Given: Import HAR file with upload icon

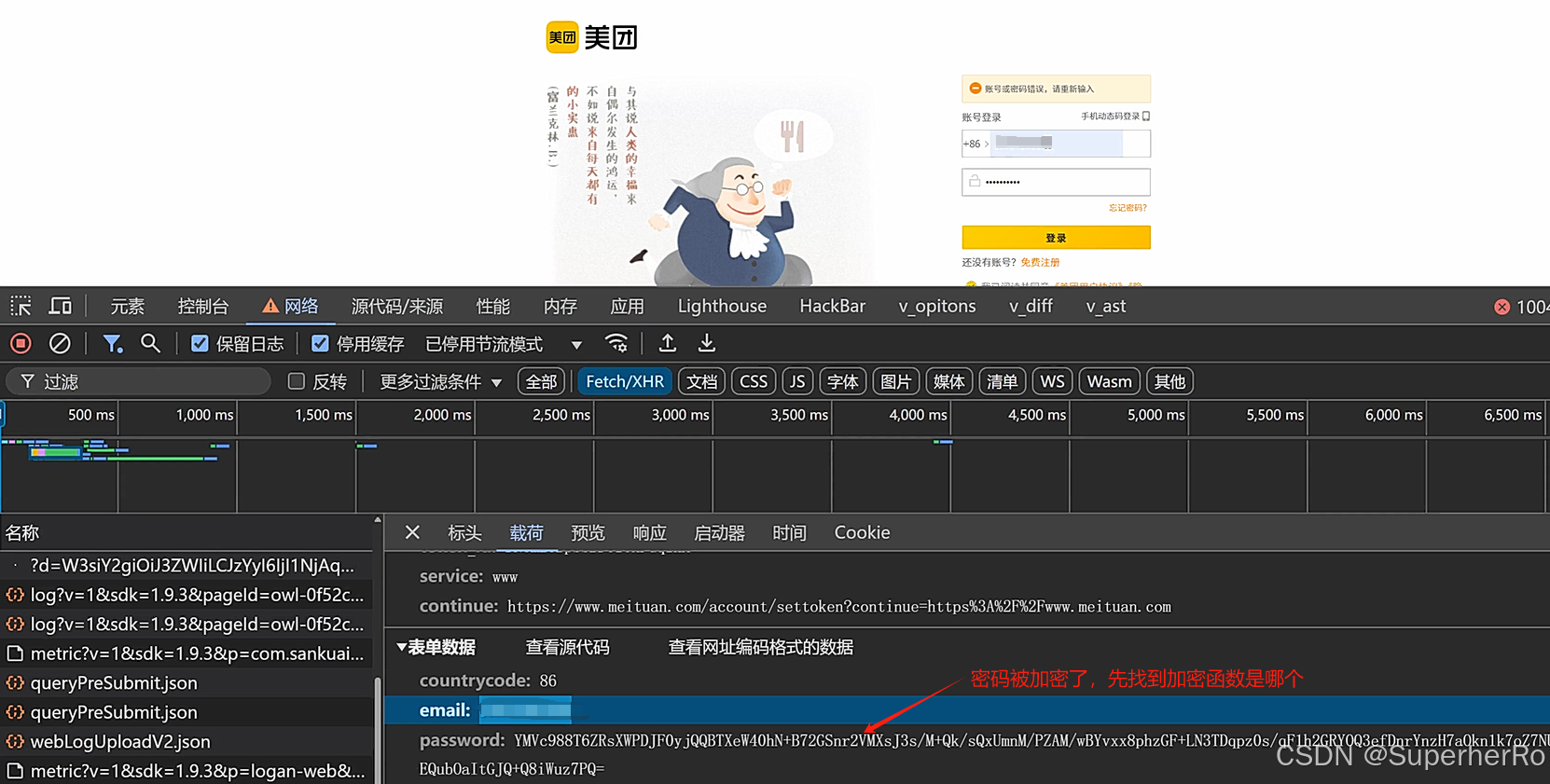Looking at the screenshot, I should pyautogui.click(x=668, y=344).
